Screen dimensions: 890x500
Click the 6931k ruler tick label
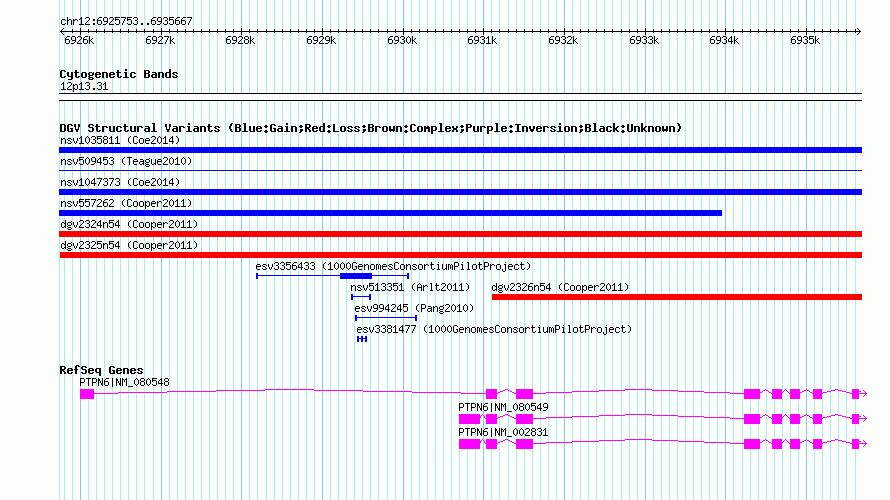pos(482,40)
